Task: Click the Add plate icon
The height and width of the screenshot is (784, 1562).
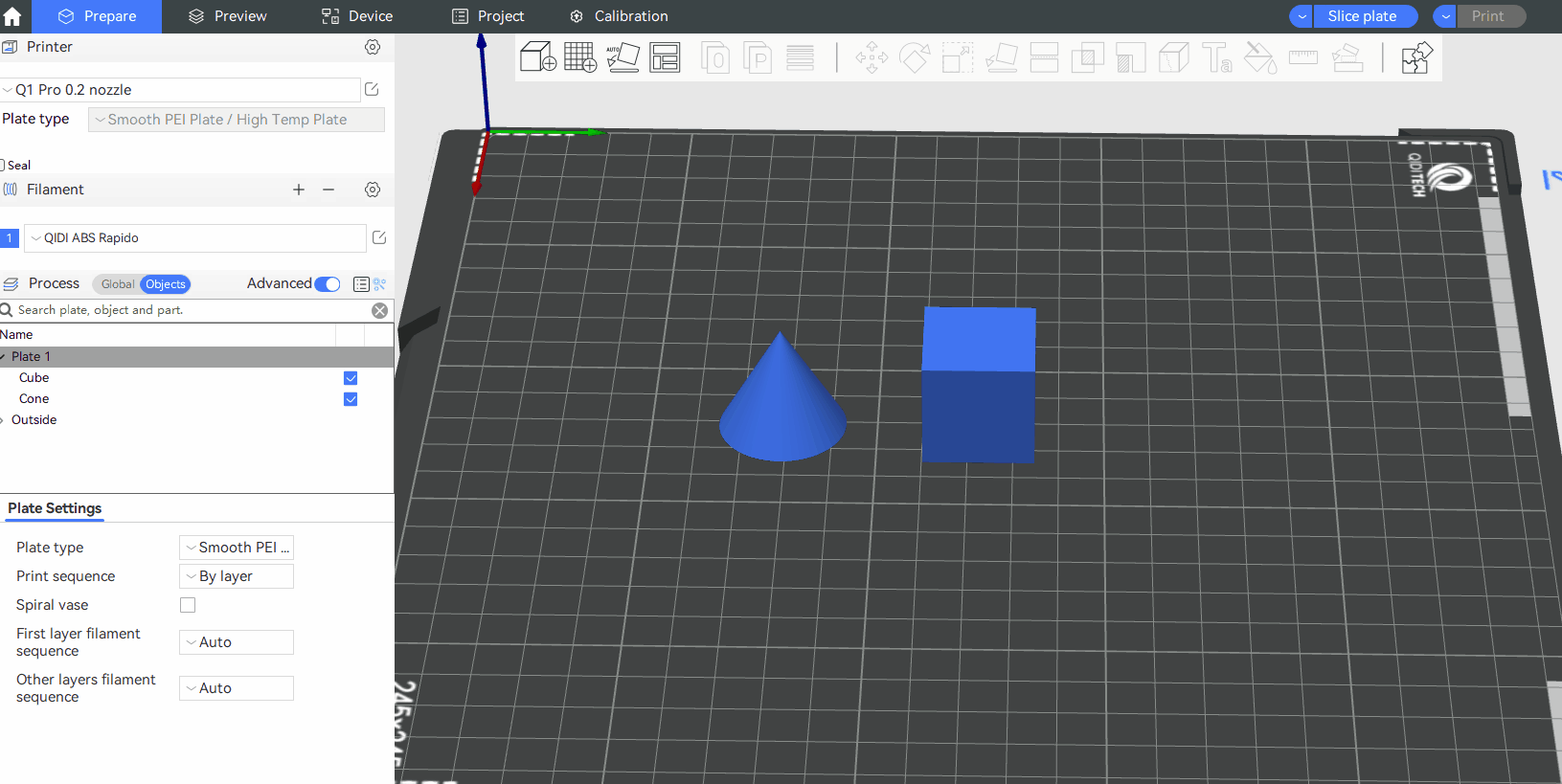Action: coord(580,57)
